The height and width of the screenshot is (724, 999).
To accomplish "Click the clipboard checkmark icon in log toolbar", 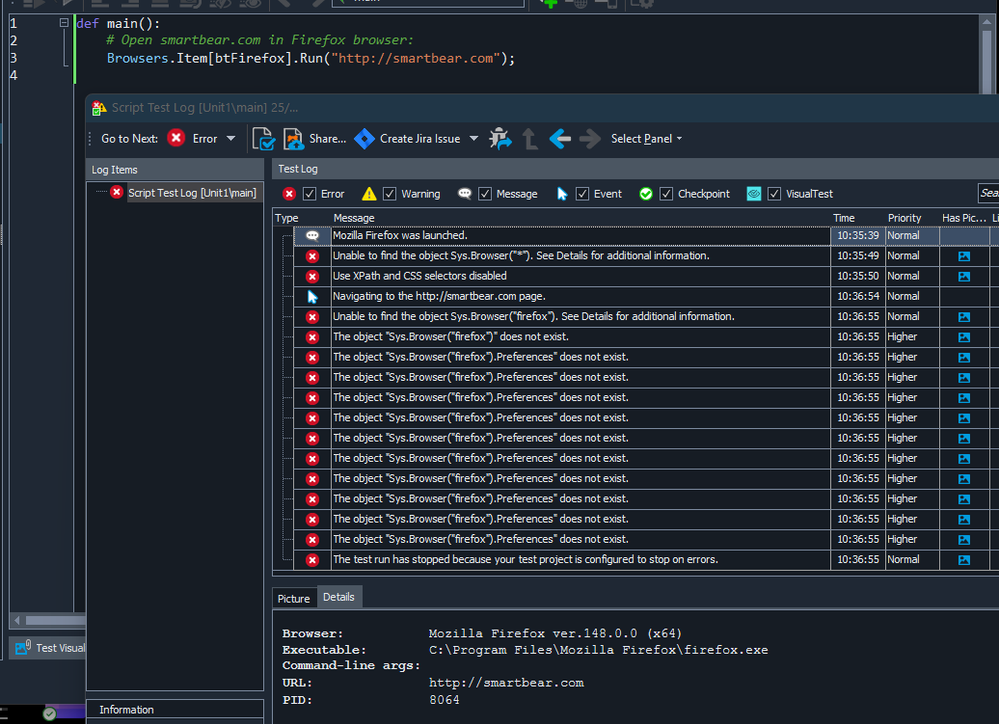I will tap(263, 139).
